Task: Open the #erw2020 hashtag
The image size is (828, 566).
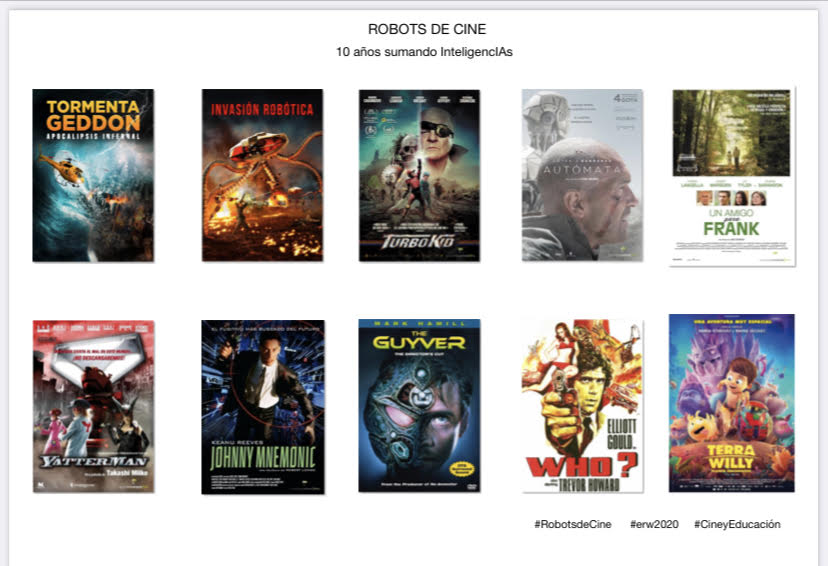Action: [651, 524]
